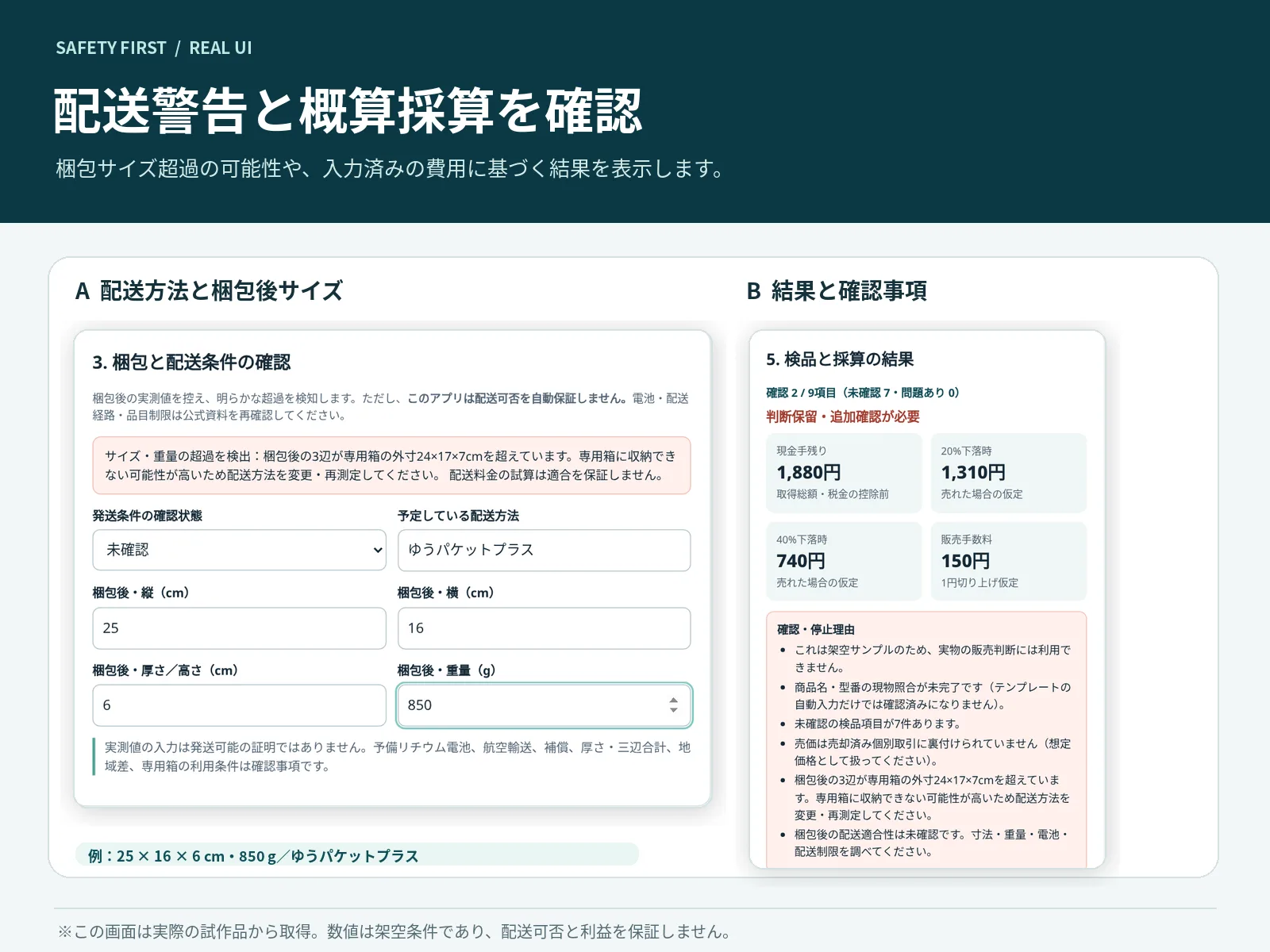Click the bullet 梱包後の配送適合性は未確認です

click(x=933, y=843)
